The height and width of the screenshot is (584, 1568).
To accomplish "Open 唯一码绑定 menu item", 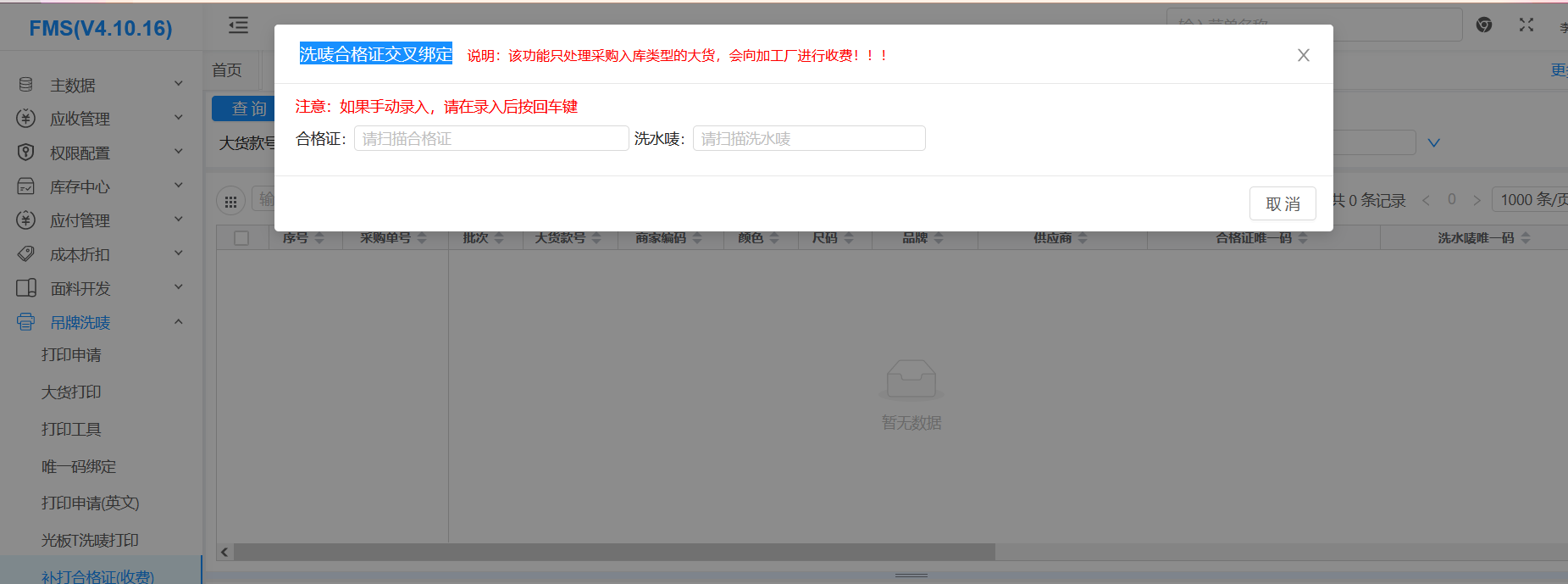I will tap(79, 466).
